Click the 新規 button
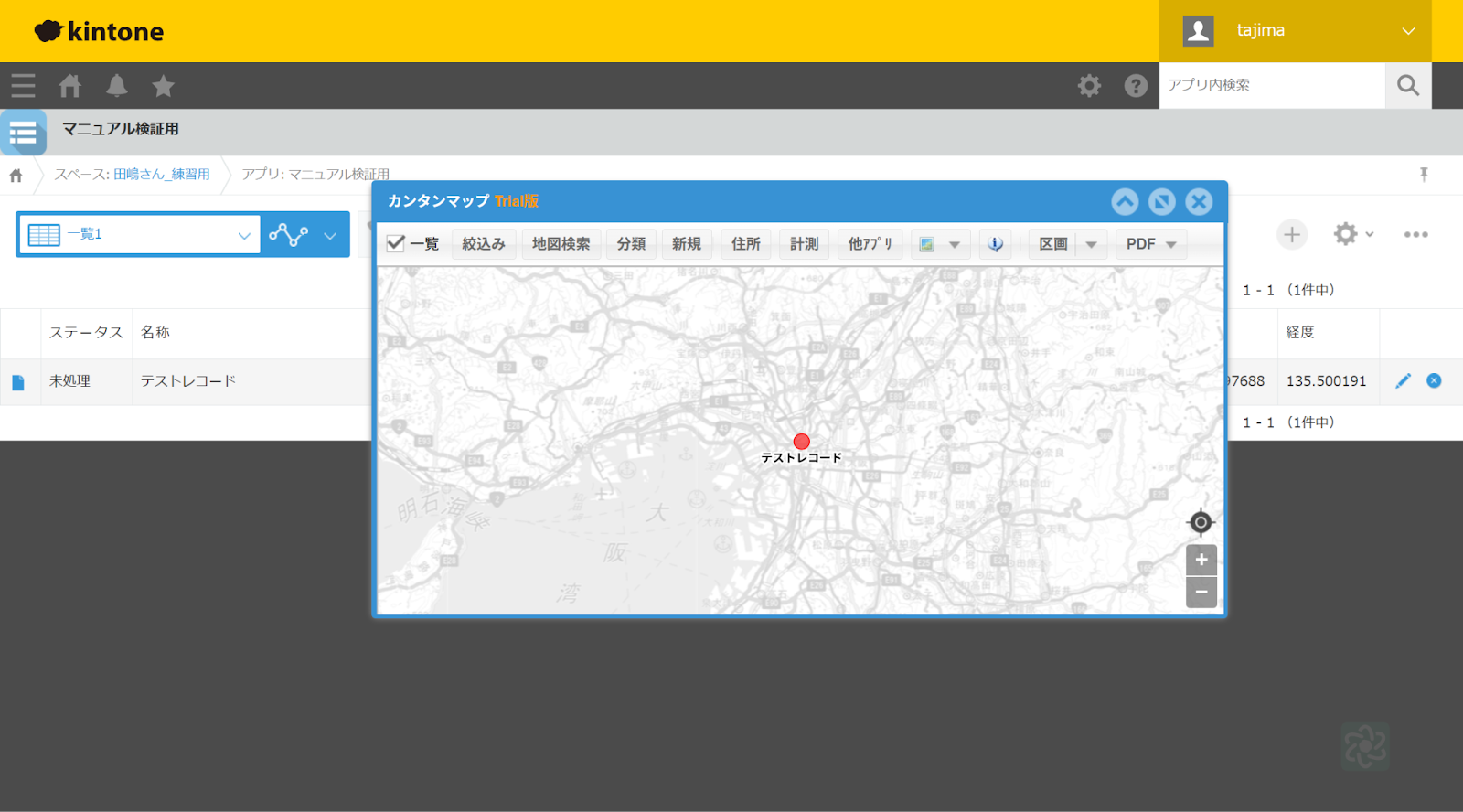Image resolution: width=1463 pixels, height=812 pixels. pyautogui.click(x=687, y=244)
